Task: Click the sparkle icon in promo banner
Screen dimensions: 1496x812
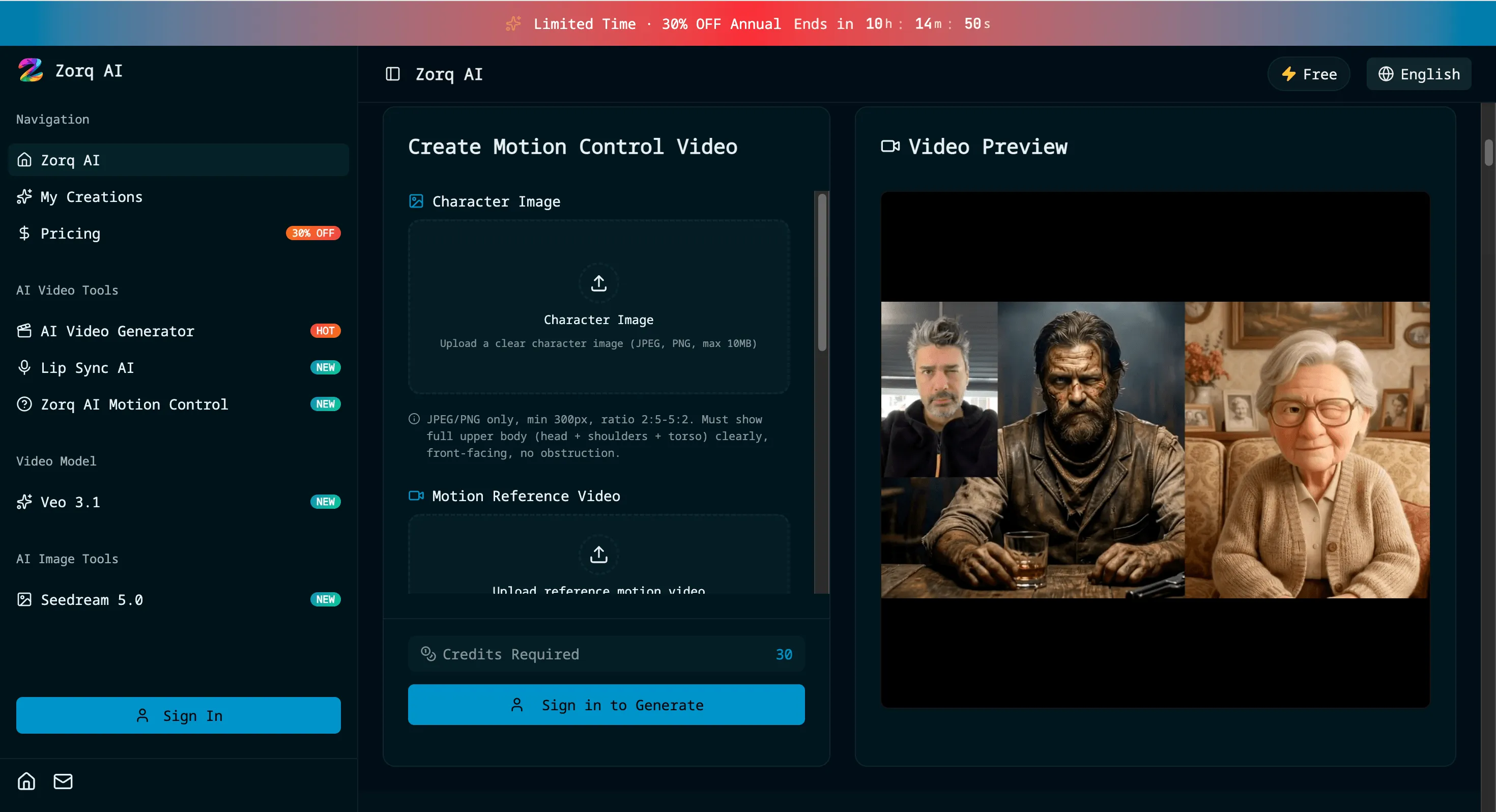Action: click(x=513, y=24)
